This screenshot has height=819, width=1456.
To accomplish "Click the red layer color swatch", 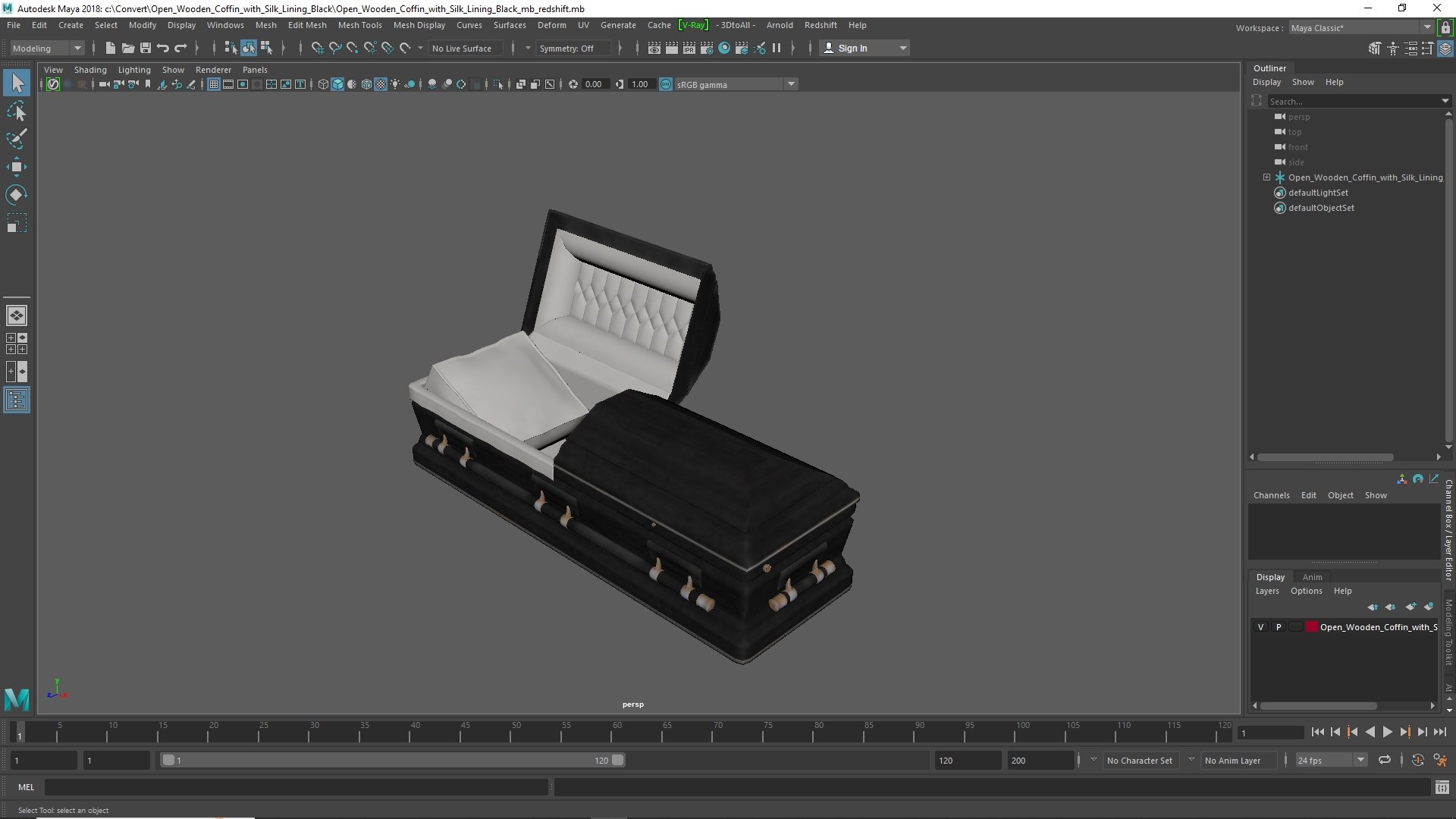I will click(1311, 627).
